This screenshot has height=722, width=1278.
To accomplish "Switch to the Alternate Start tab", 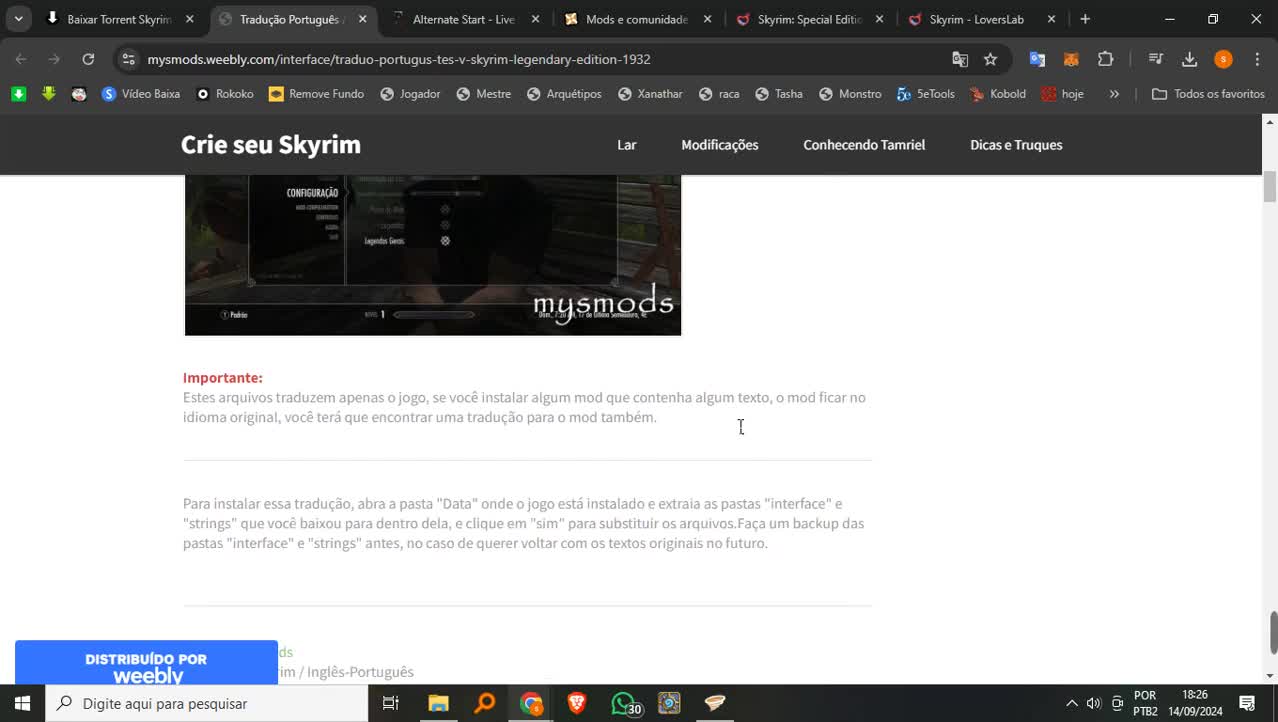I will 463,19.
